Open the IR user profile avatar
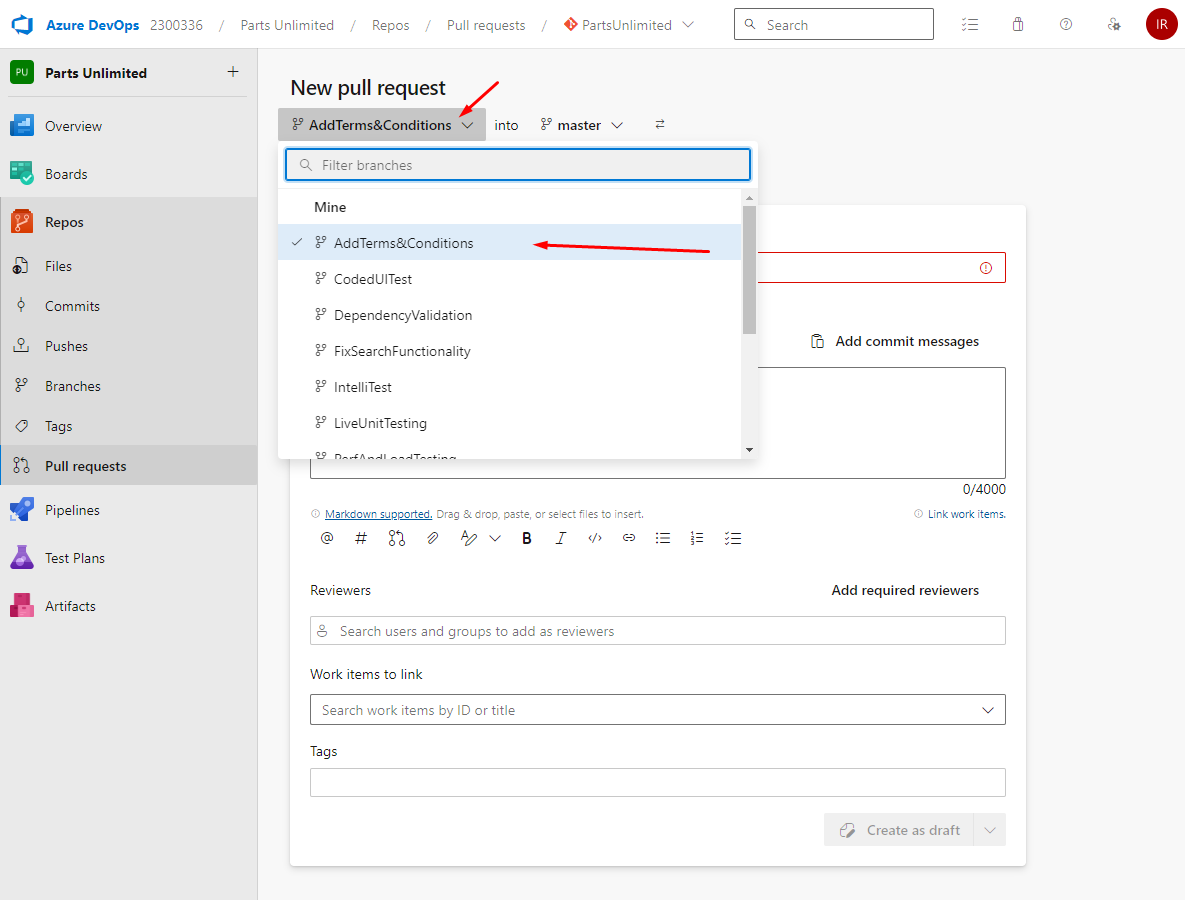The width and height of the screenshot is (1185, 900). point(1162,25)
